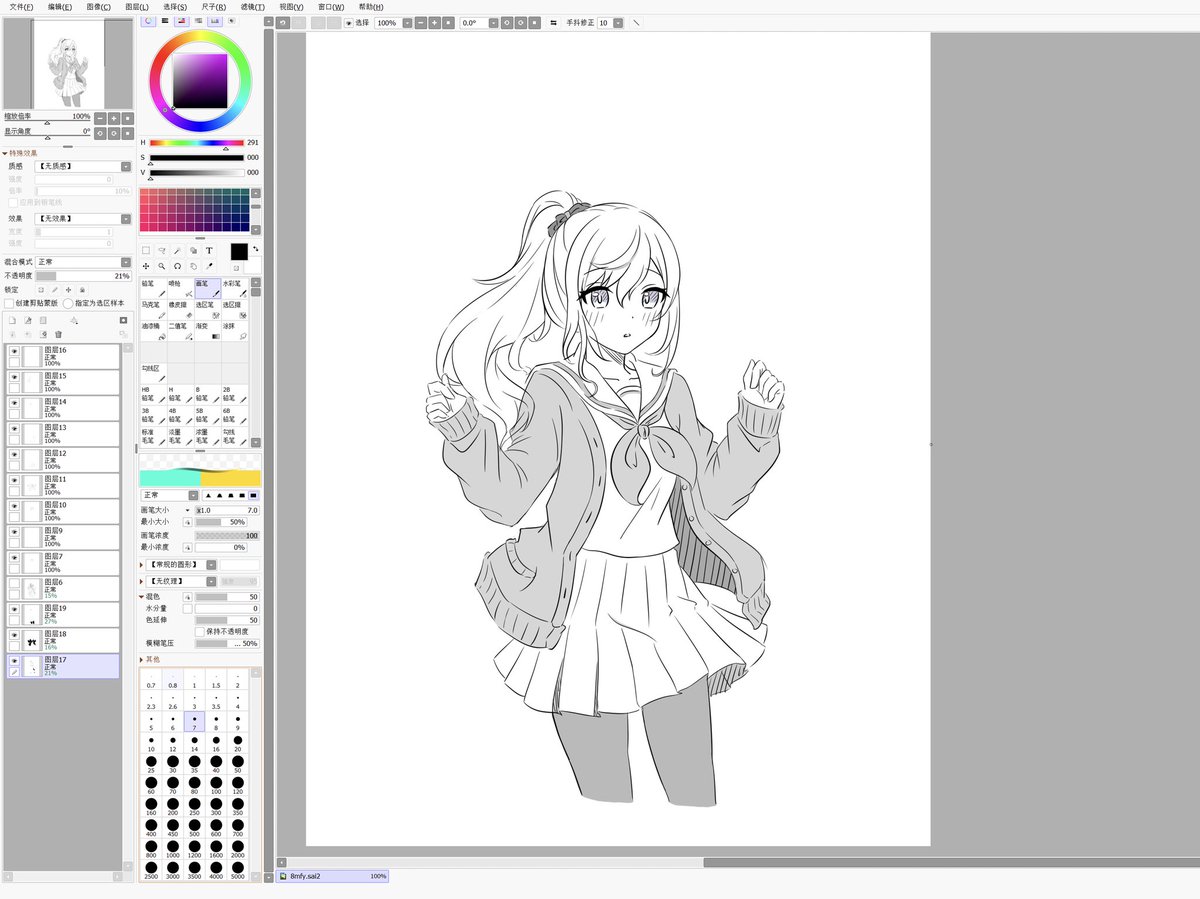Select the rectangular selection tool
The height and width of the screenshot is (899, 1200).
click(146, 251)
